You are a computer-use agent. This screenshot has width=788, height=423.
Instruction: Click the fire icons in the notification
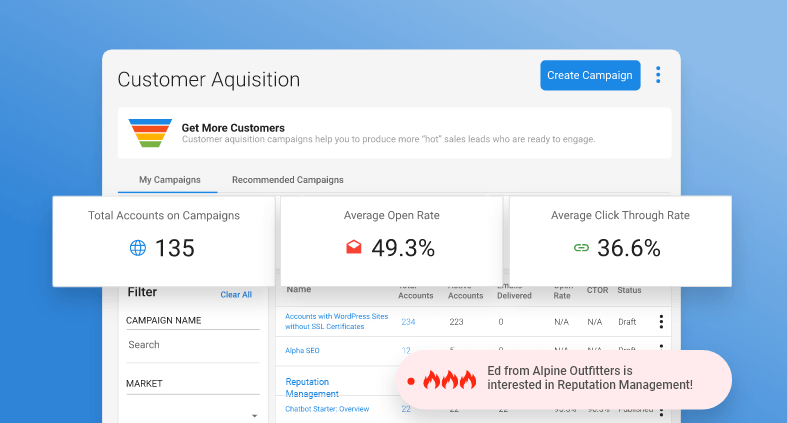tap(449, 380)
